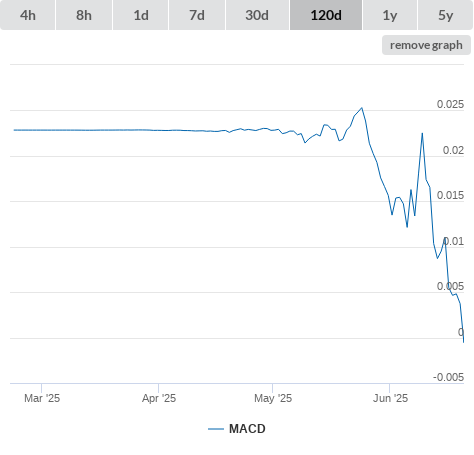Screen dimensions: 474x455
Task: Click the MACD line's final point below zero
Action: click(x=464, y=342)
